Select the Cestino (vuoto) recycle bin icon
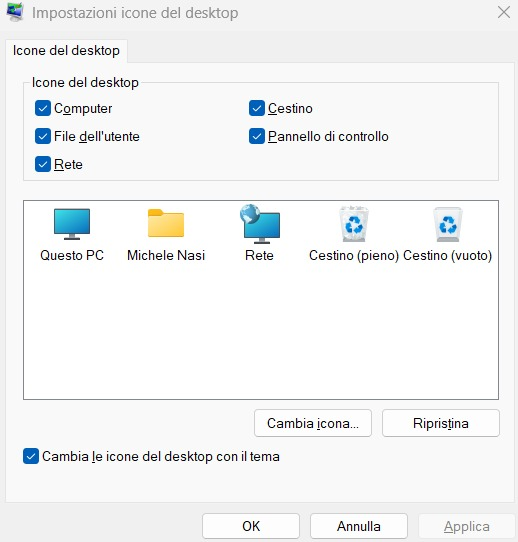Image resolution: width=518 pixels, height=542 pixels. coord(448,224)
